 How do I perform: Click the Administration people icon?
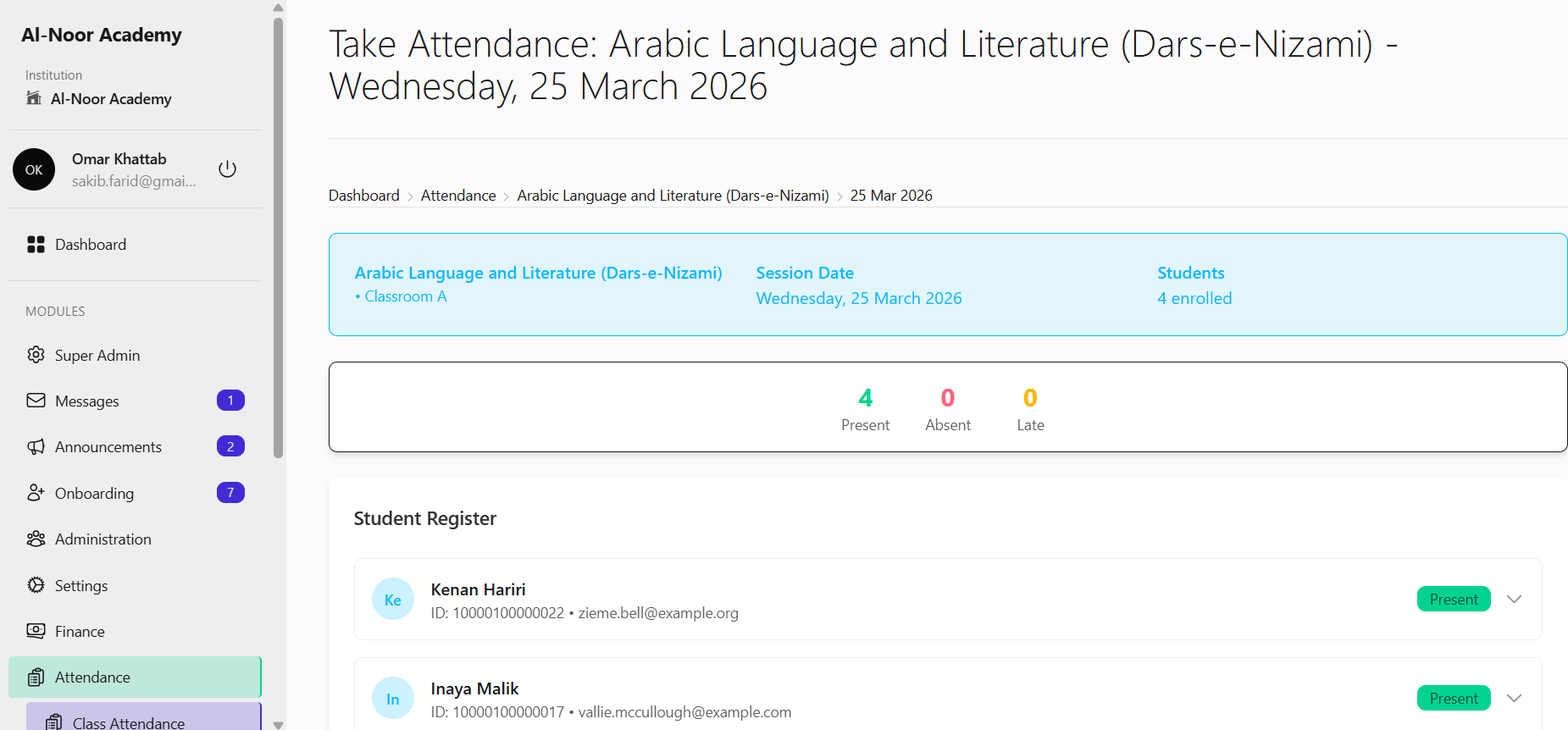click(x=36, y=539)
